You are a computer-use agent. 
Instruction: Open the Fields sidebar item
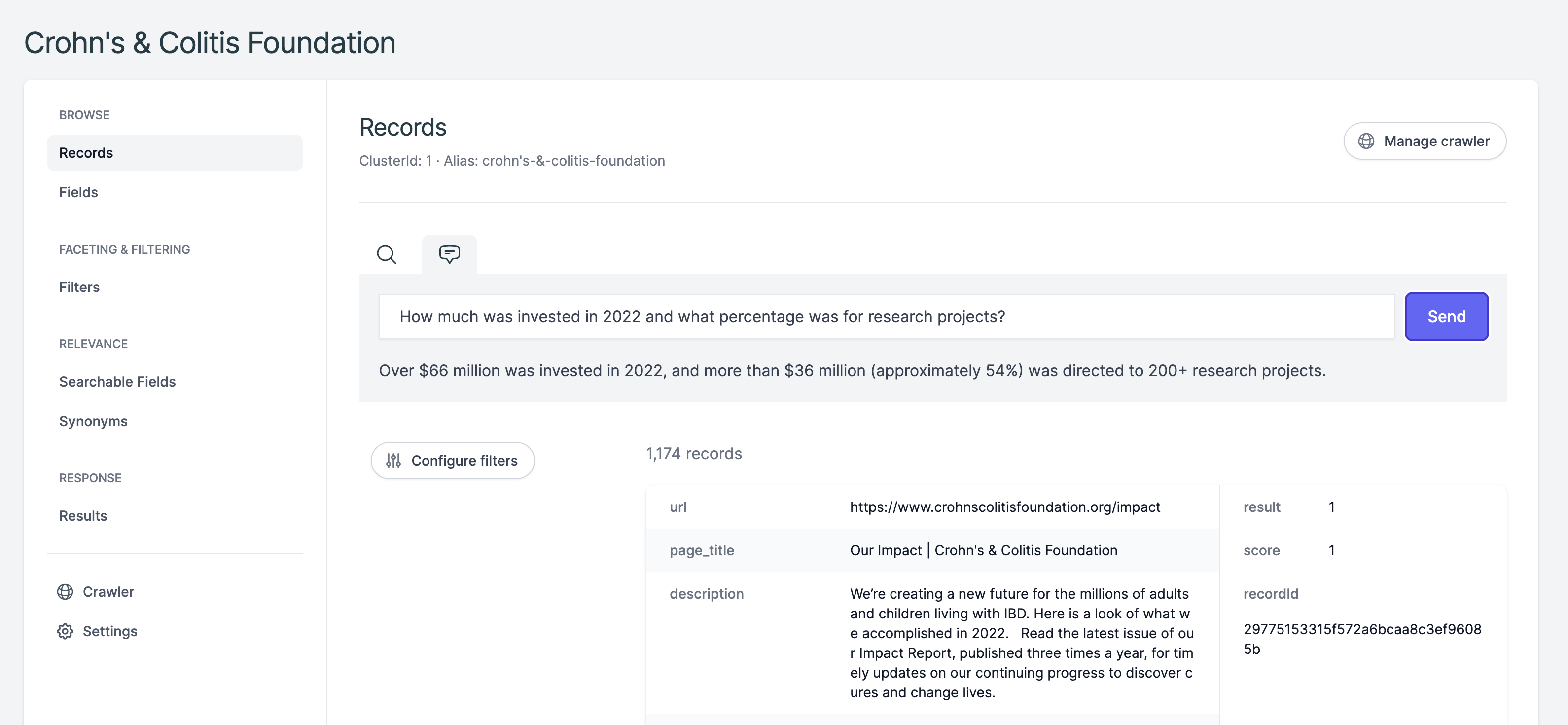(78, 192)
